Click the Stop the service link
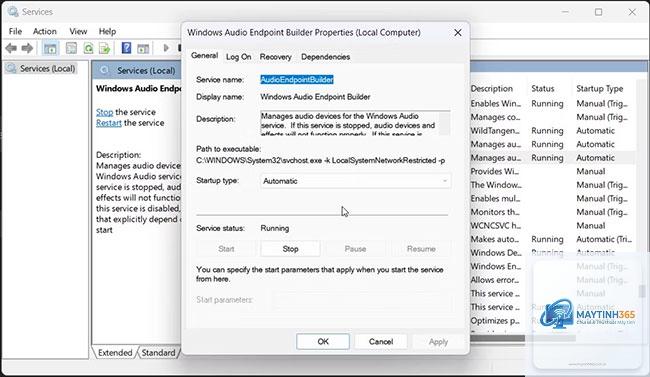The image size is (650, 377). pyautogui.click(x=104, y=112)
